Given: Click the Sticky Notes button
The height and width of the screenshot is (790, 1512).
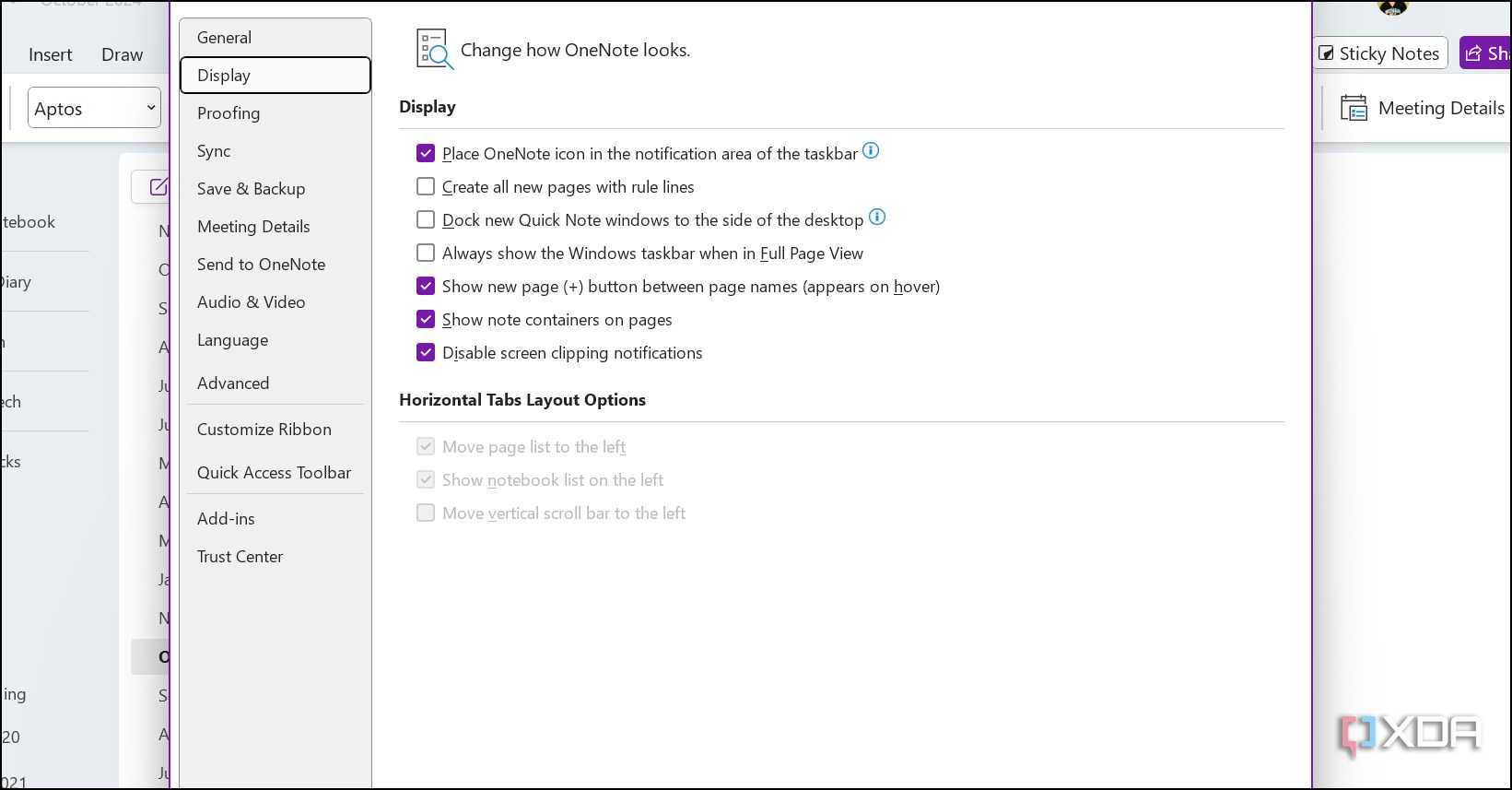Looking at the screenshot, I should click(x=1380, y=53).
